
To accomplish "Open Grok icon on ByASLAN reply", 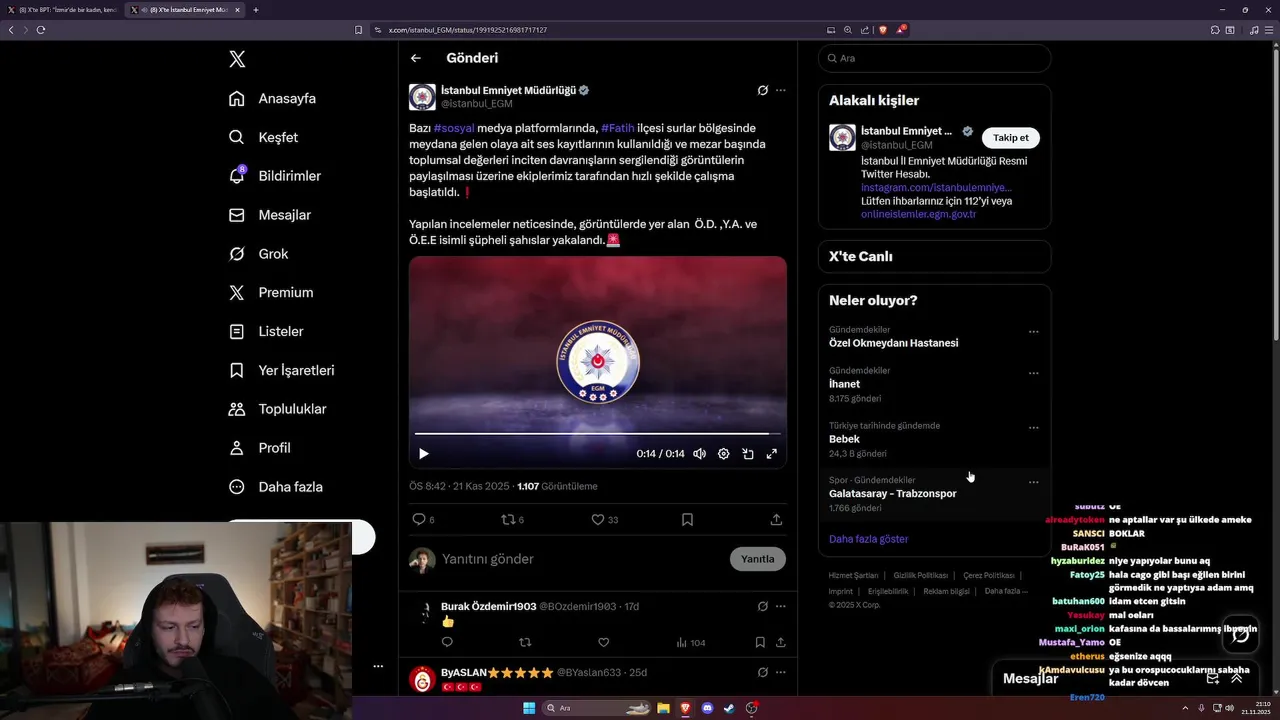I will point(763,672).
